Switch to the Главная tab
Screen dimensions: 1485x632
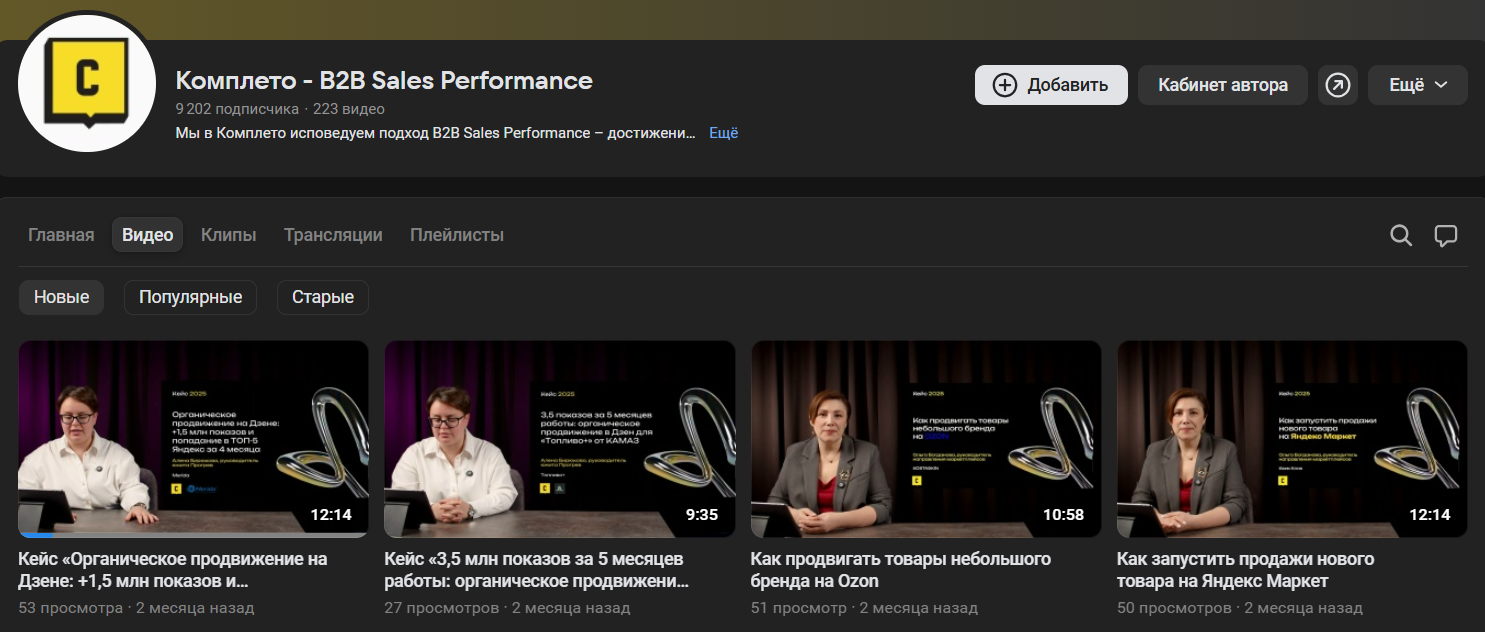[61, 235]
